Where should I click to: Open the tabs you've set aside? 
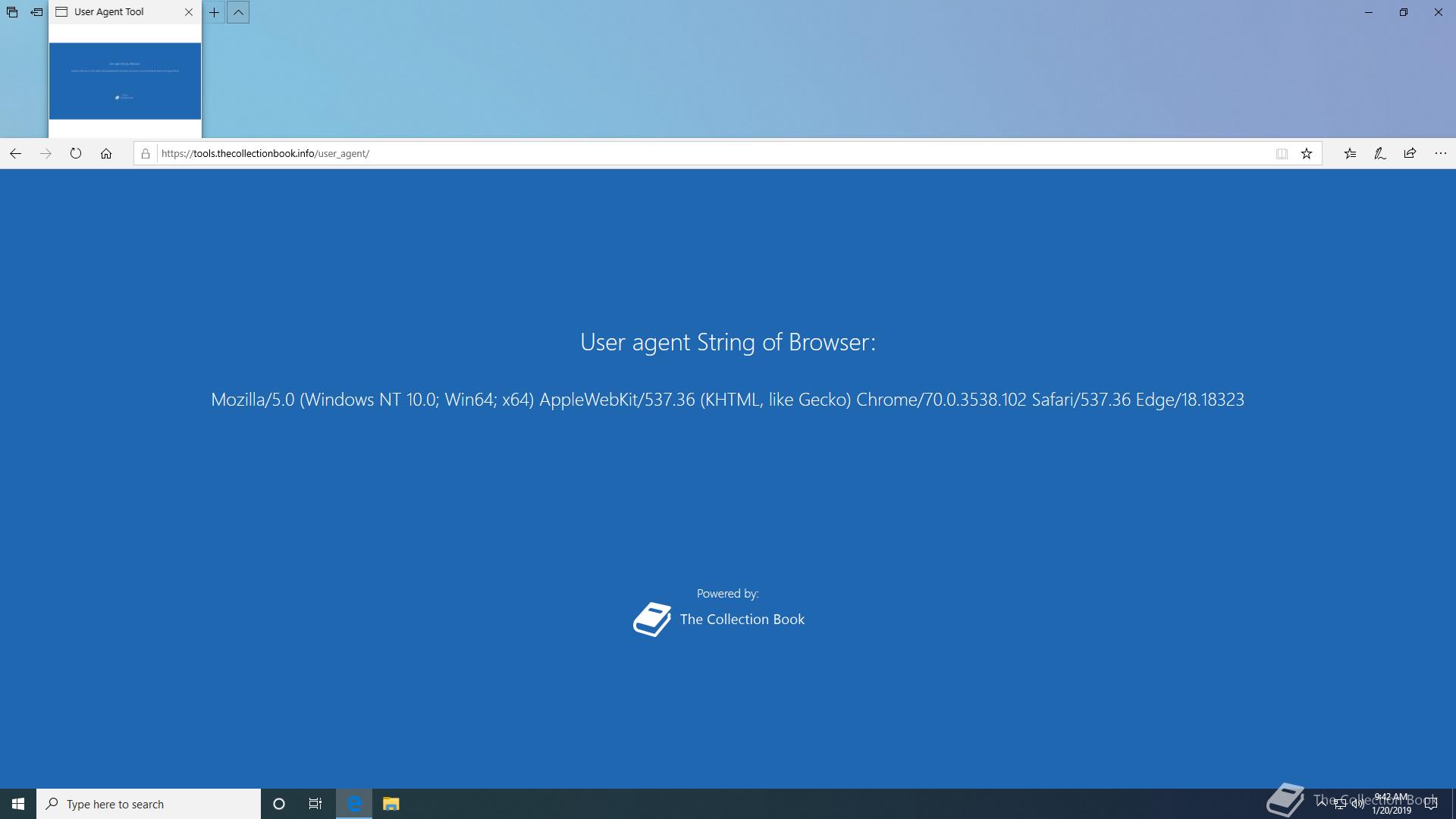[12, 12]
